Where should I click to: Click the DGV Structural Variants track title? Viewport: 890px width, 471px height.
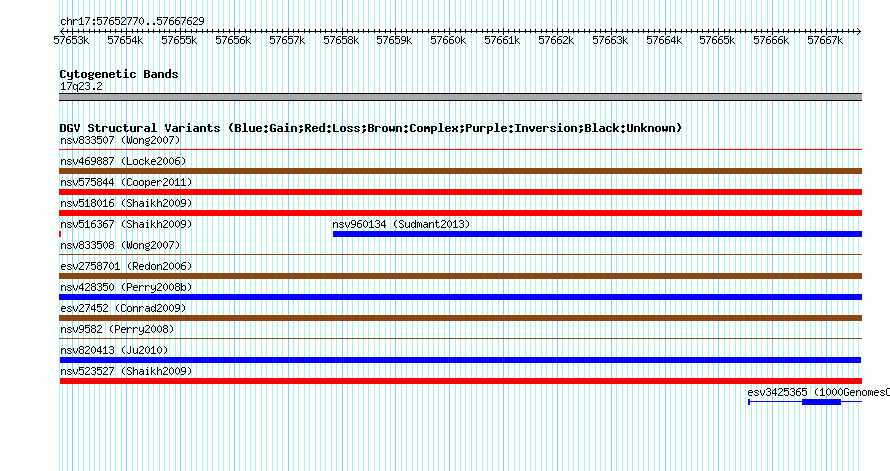coord(371,128)
